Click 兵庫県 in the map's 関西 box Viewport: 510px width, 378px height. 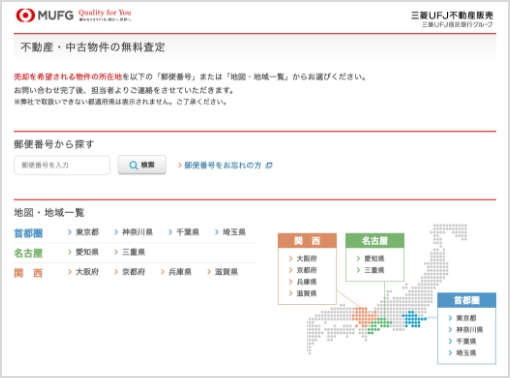(307, 282)
